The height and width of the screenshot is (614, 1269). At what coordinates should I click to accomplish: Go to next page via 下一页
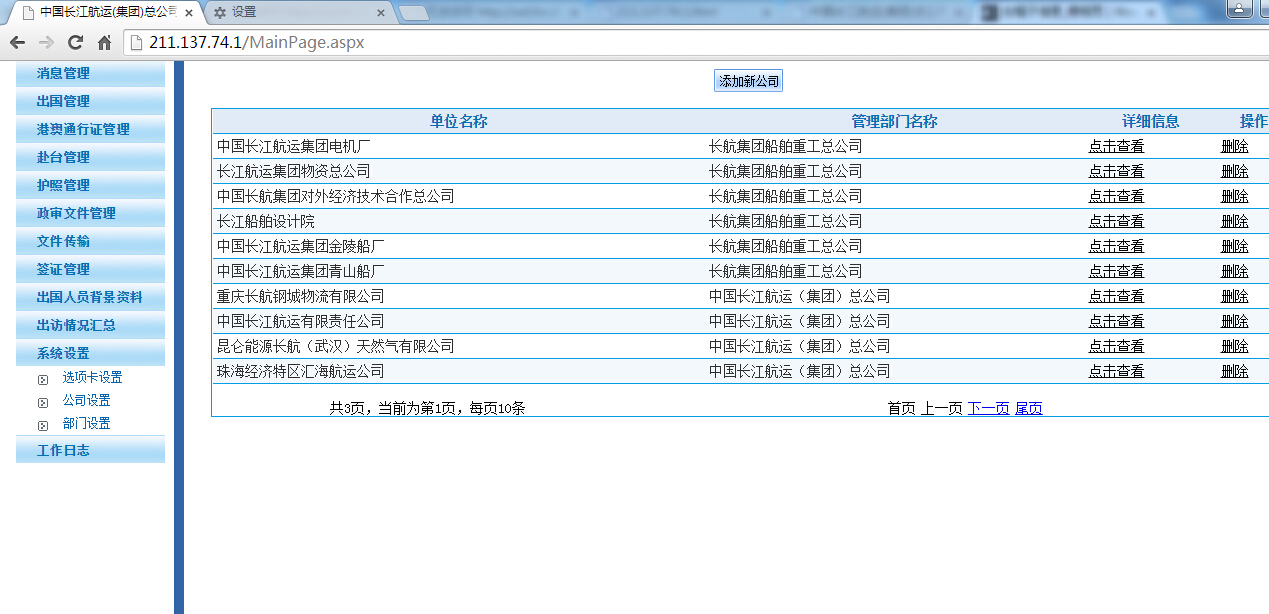coord(988,408)
